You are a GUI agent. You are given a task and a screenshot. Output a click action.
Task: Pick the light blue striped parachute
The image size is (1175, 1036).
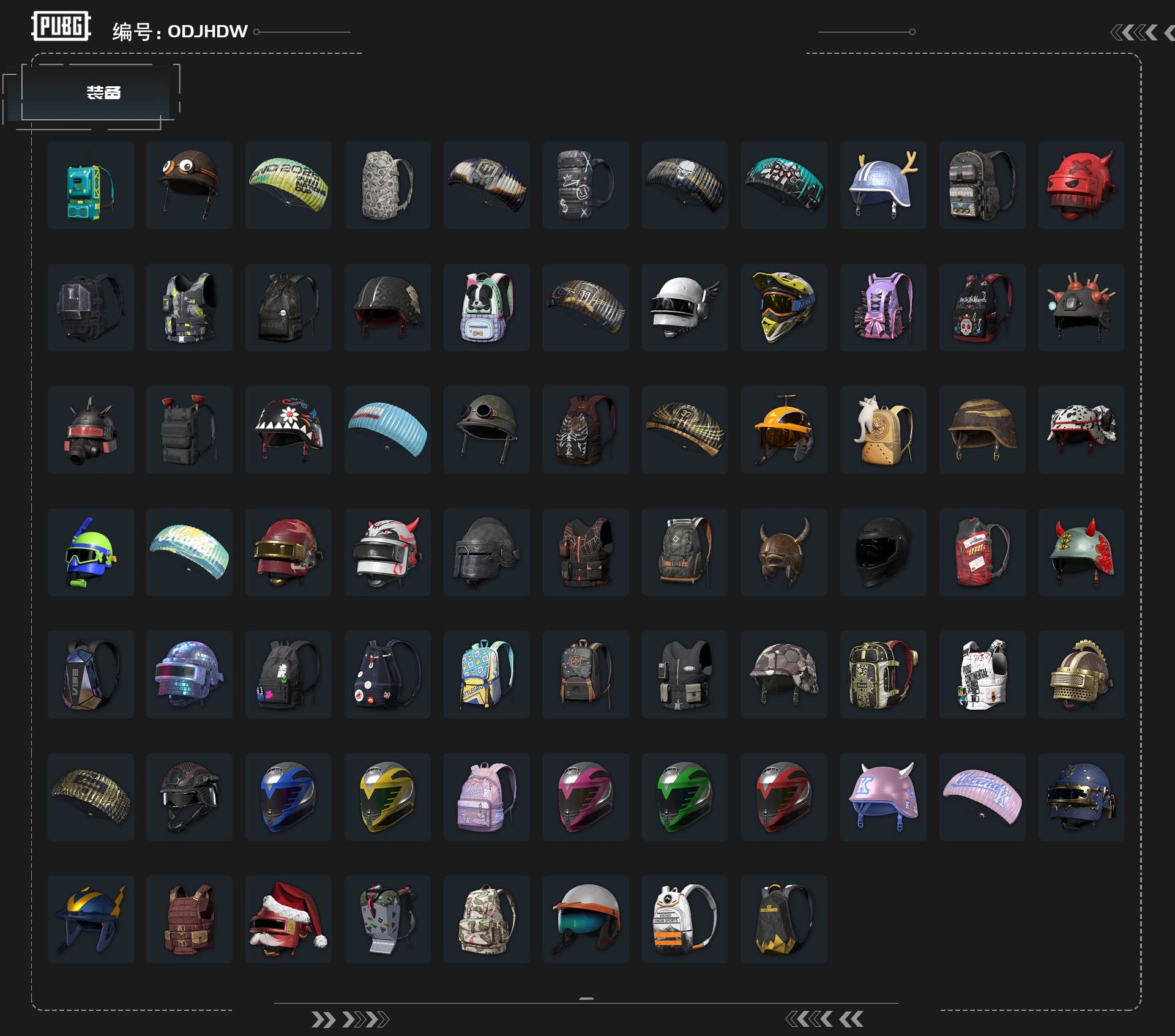pos(388,430)
